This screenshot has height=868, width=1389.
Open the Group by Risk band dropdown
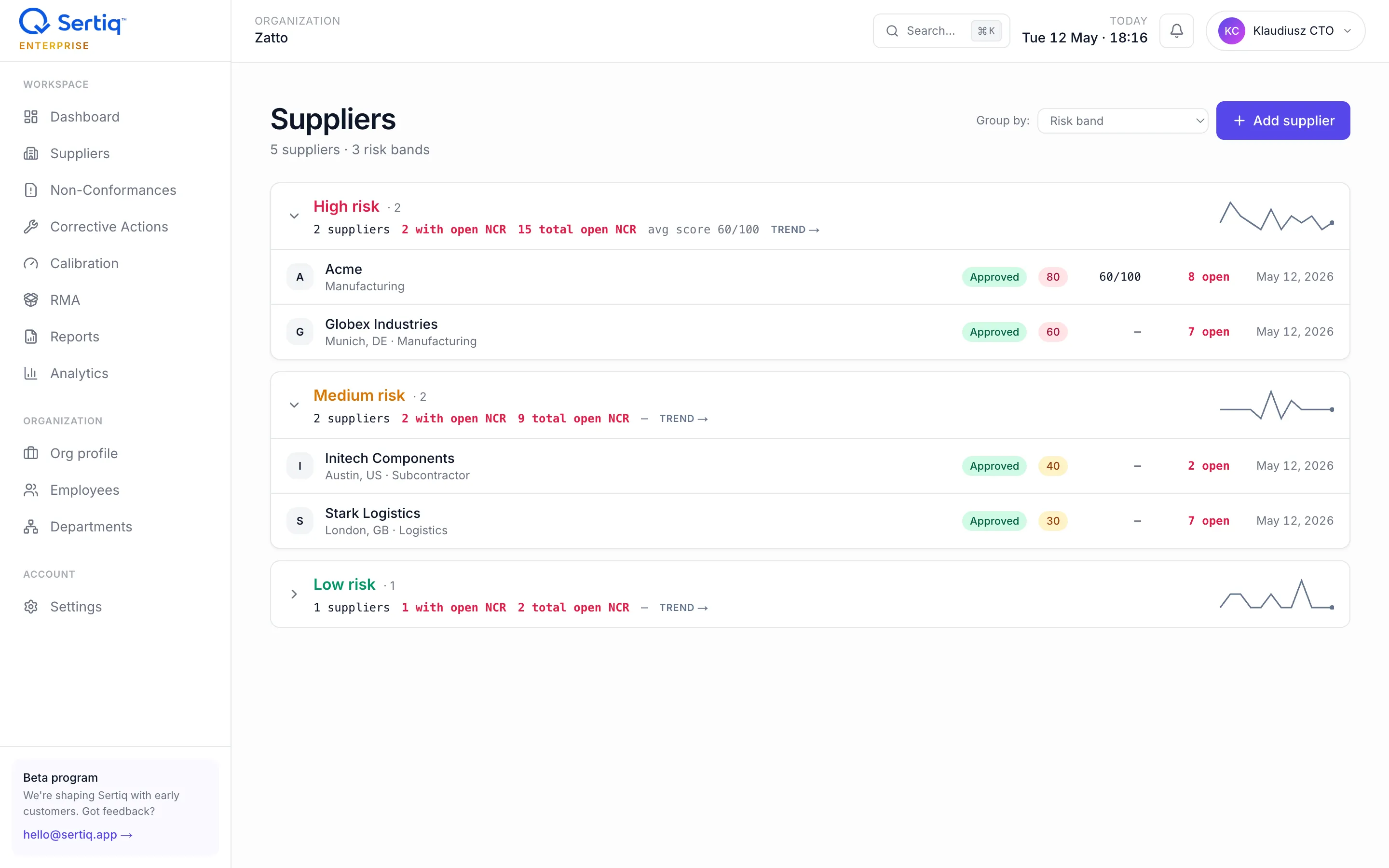[x=1123, y=121]
